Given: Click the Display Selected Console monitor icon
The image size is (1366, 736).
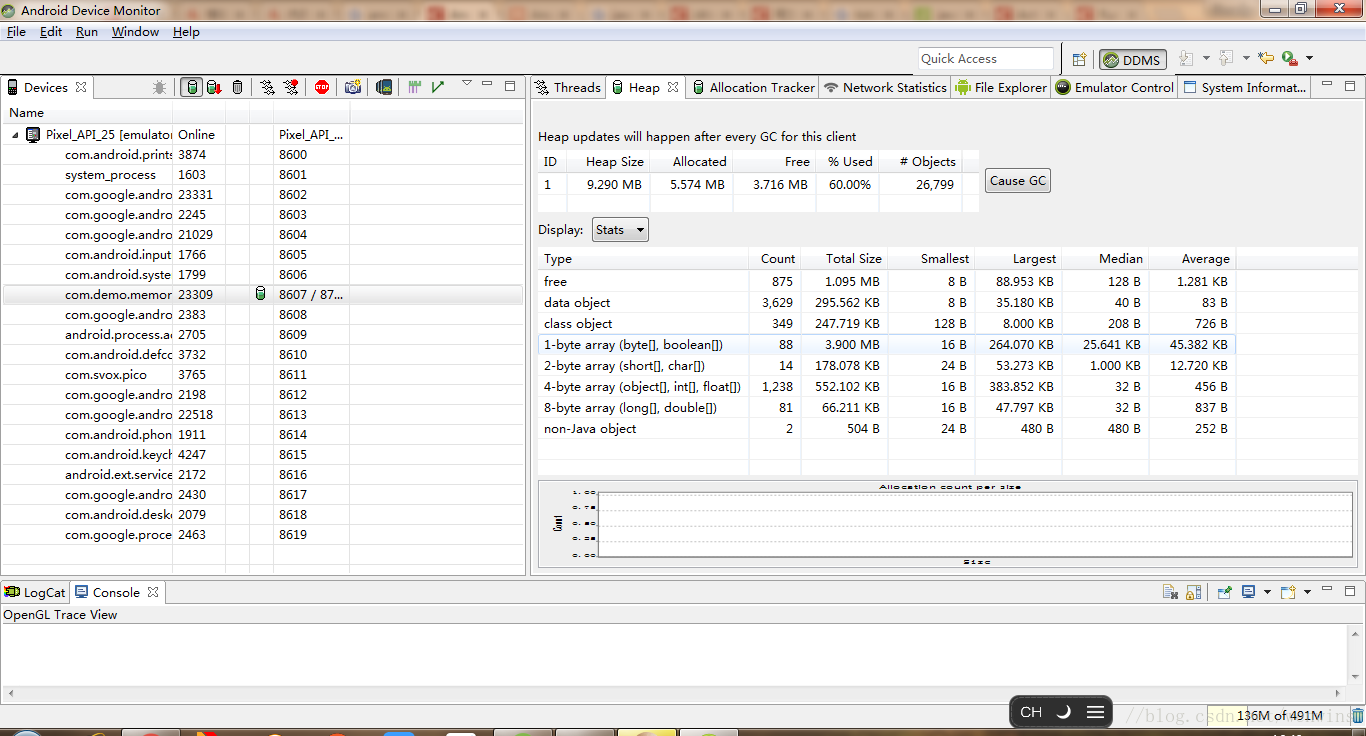Looking at the screenshot, I should point(1249,592).
